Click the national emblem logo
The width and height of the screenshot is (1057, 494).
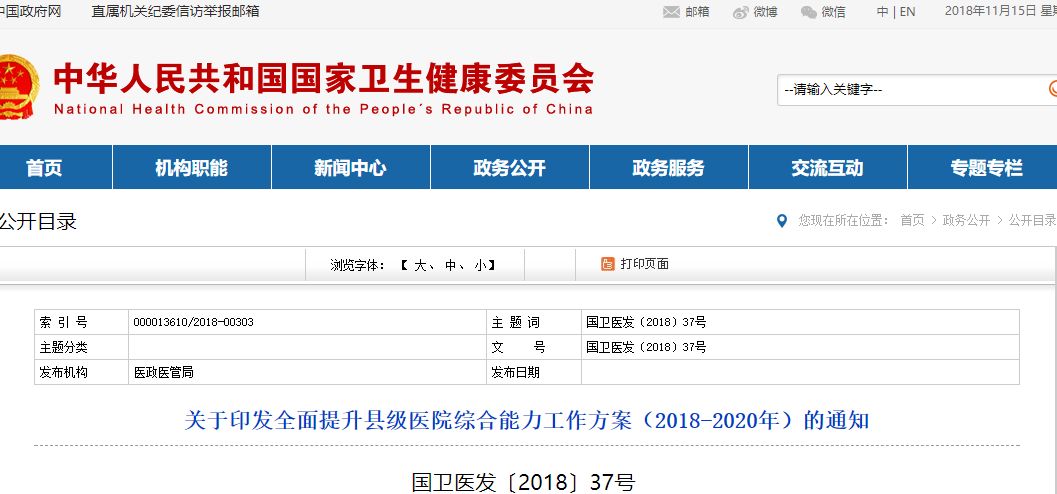(x=17, y=88)
